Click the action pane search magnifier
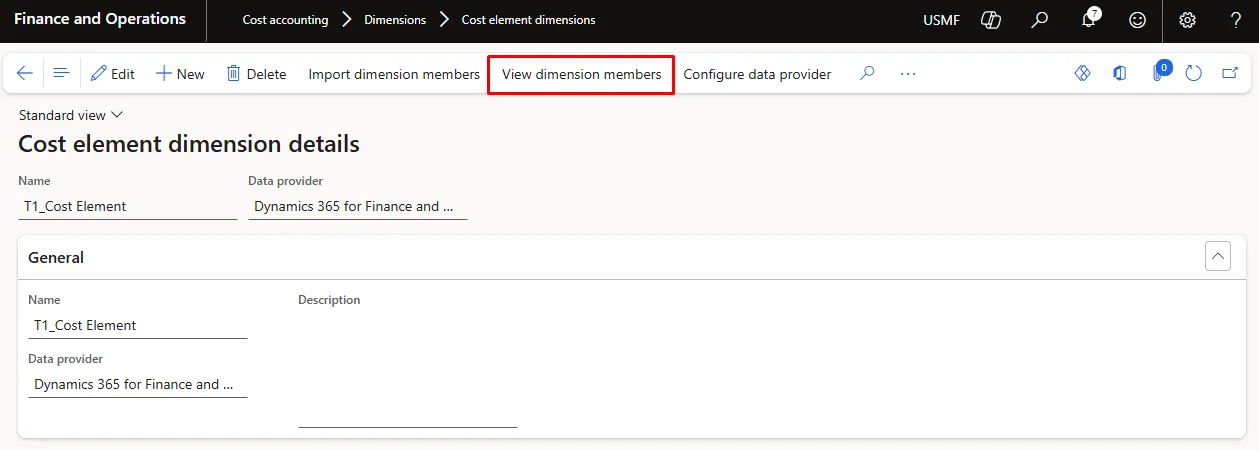This screenshot has height=450, width=1259. click(x=867, y=73)
